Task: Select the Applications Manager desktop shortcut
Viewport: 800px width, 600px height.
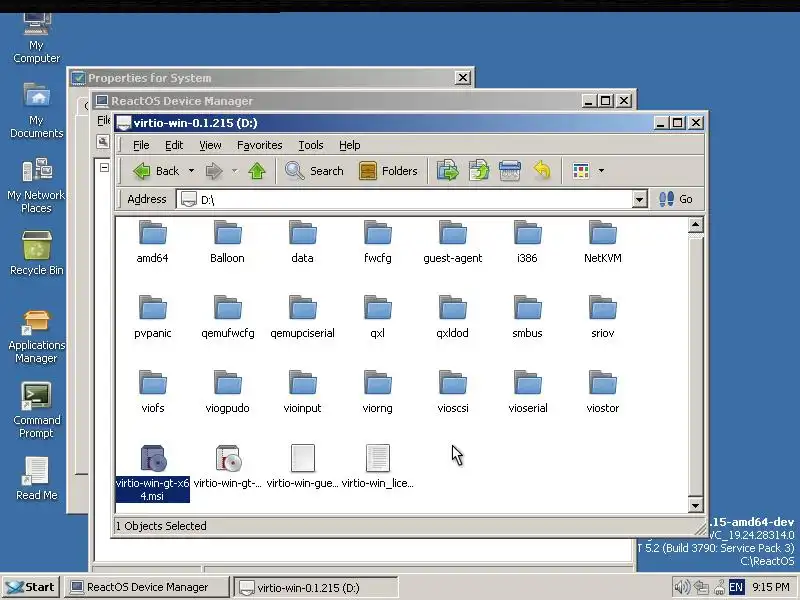Action: coord(36,337)
